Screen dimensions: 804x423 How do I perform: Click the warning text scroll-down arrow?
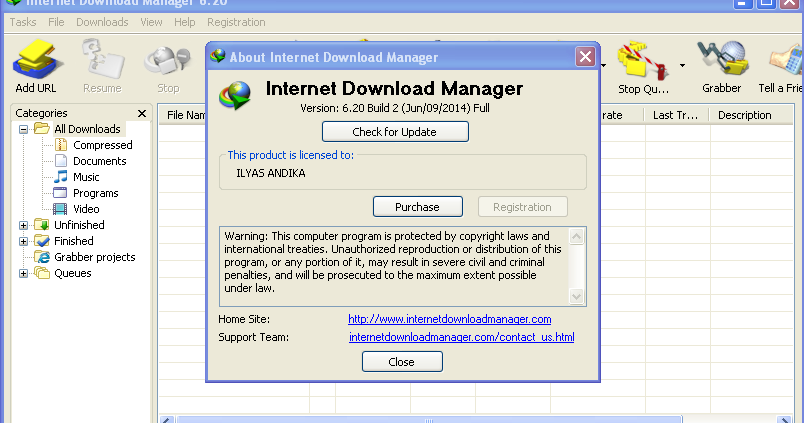pos(576,296)
